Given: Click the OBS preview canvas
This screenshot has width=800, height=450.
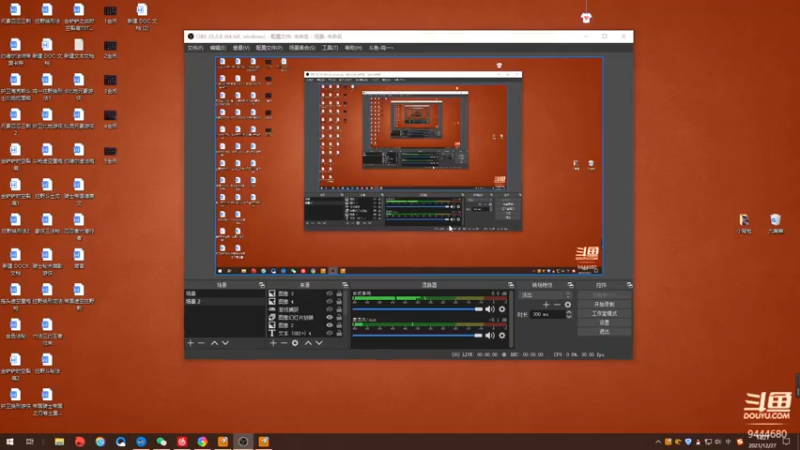Looking at the screenshot, I should [409, 166].
